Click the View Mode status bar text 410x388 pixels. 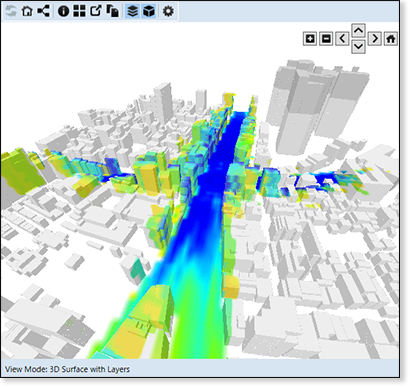(67, 369)
